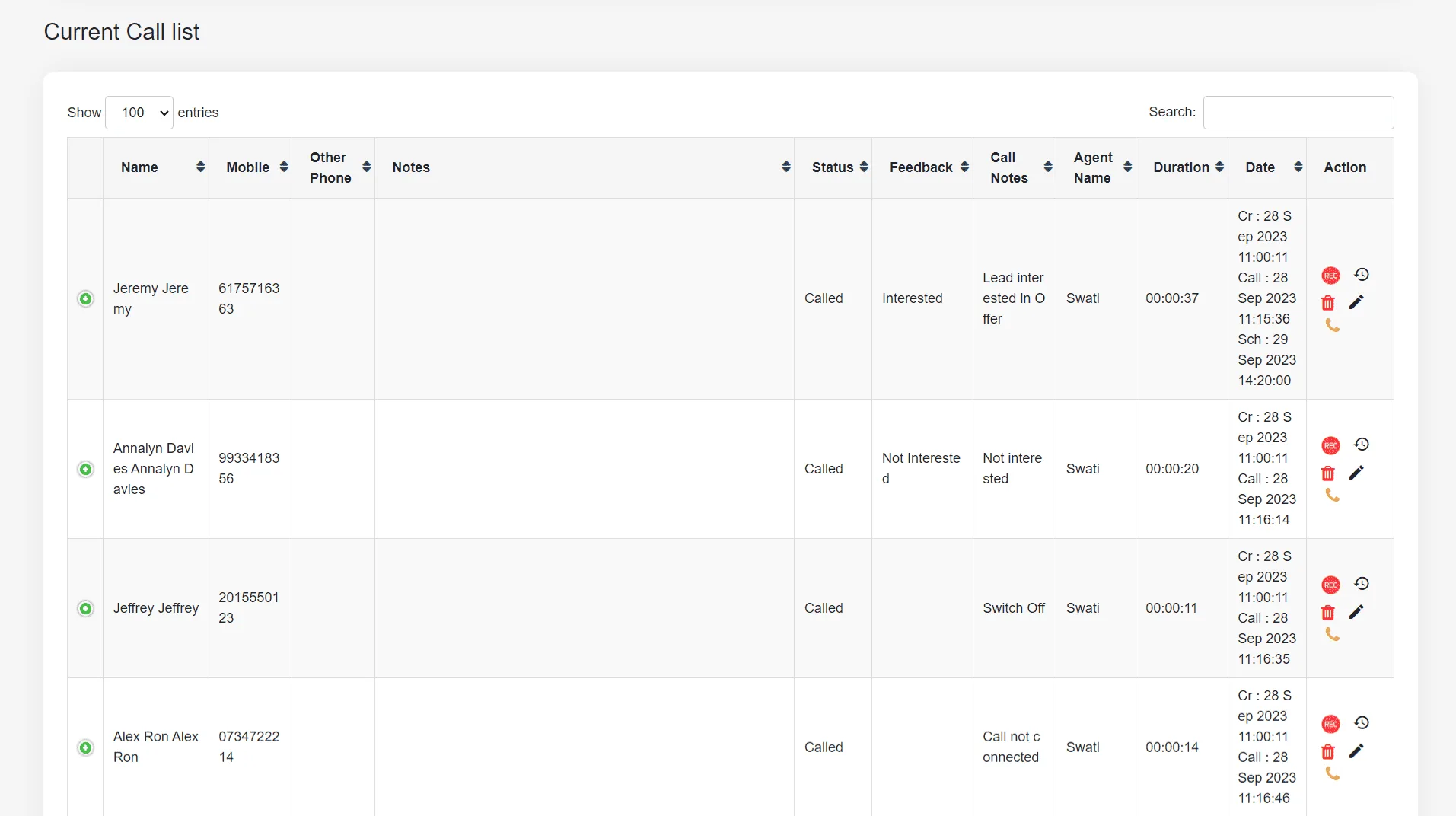Open call history for Jeffrey Jeffrey
This screenshot has width=1456, height=816.
tap(1362, 584)
